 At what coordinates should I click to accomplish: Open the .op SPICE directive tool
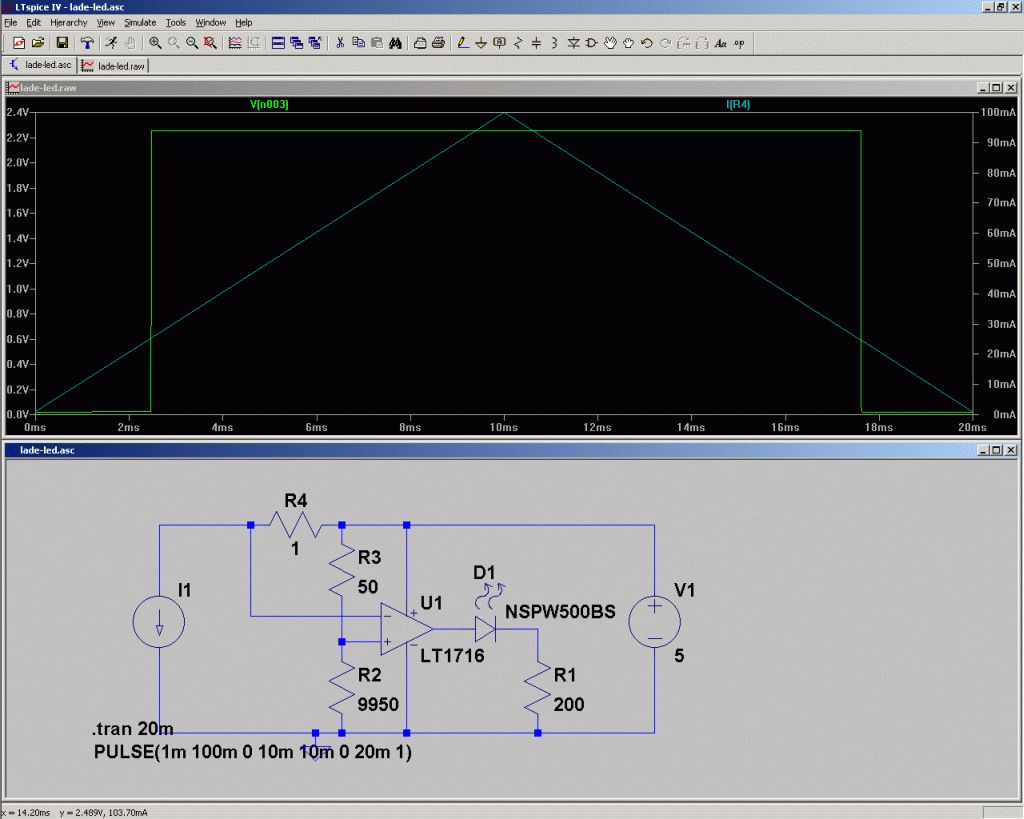739,43
